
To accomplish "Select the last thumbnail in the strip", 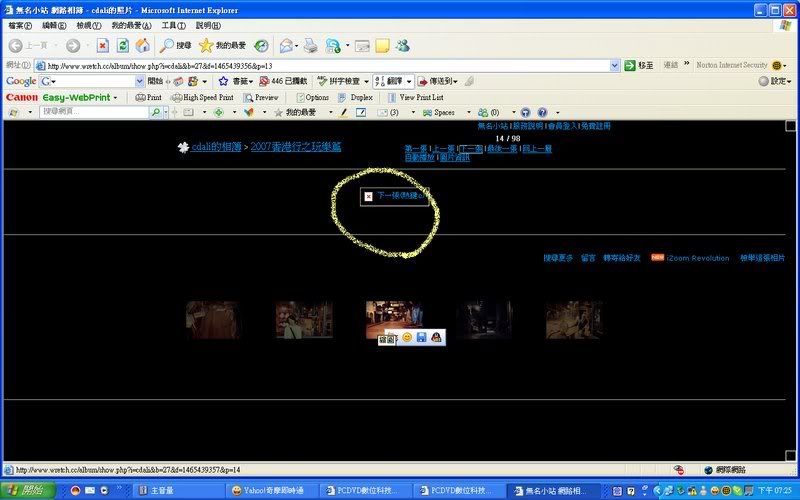I will pos(573,320).
